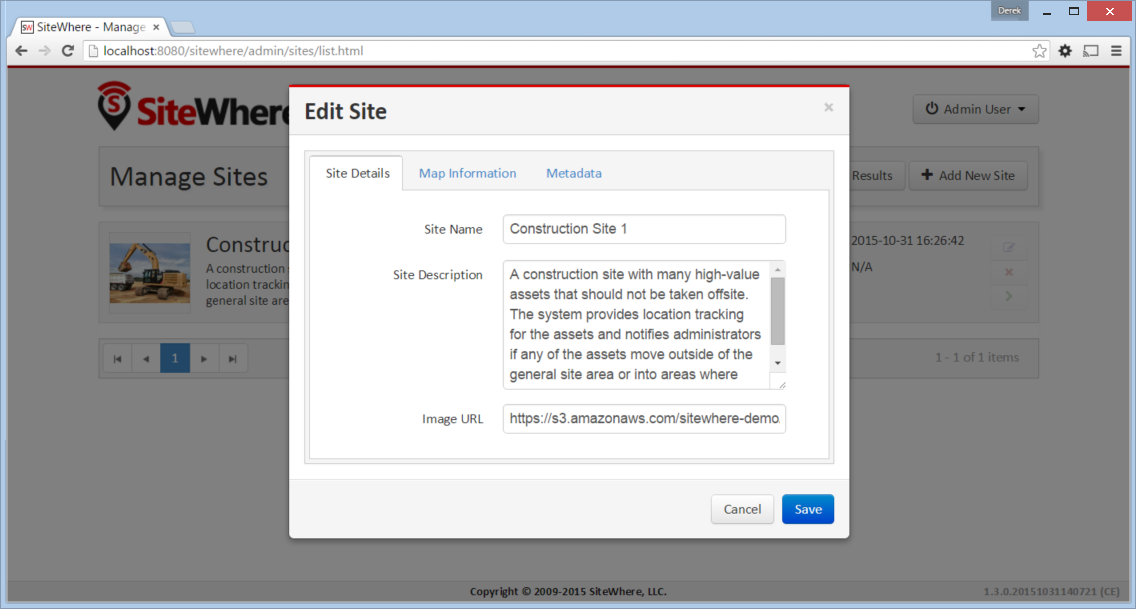Edit the Construction site using pencil icon

[1008, 248]
